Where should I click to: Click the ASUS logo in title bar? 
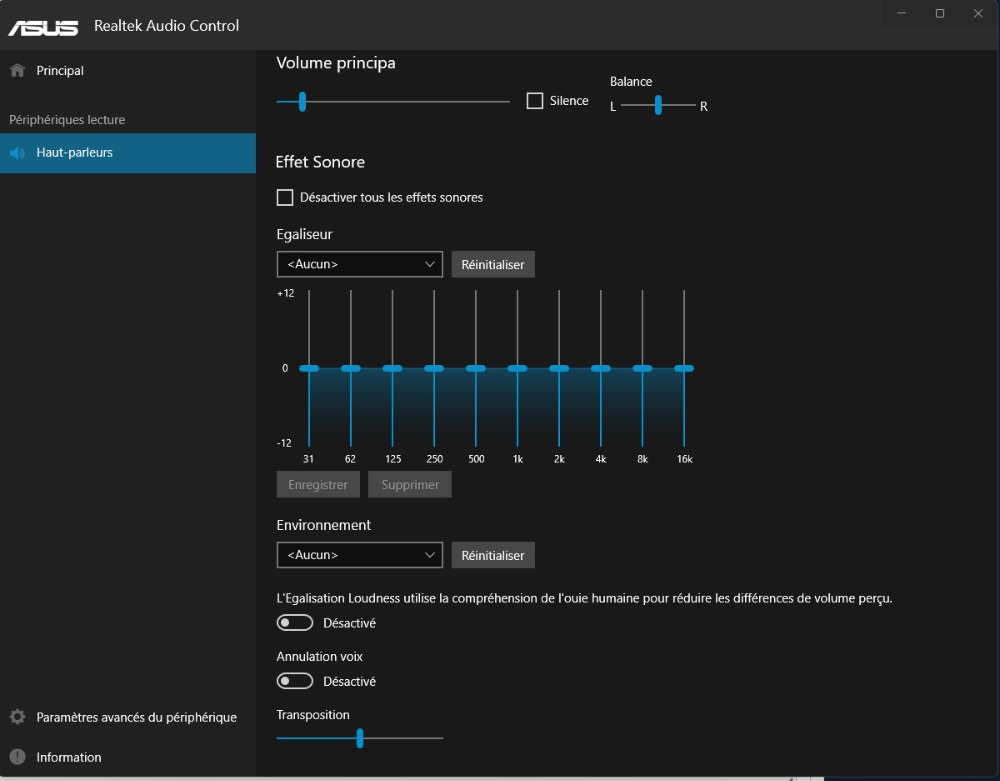pos(43,26)
